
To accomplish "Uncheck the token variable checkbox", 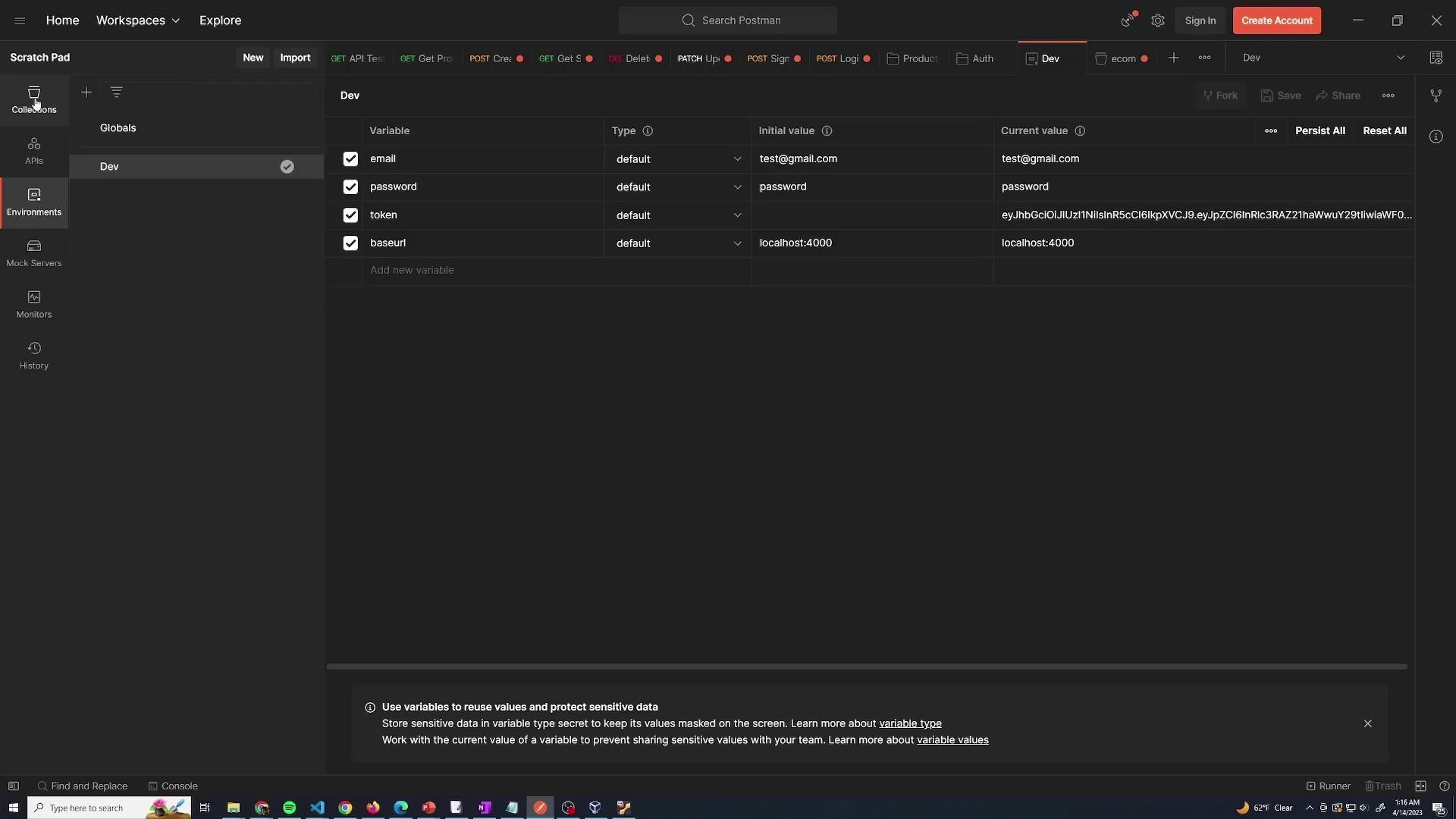I will [350, 215].
